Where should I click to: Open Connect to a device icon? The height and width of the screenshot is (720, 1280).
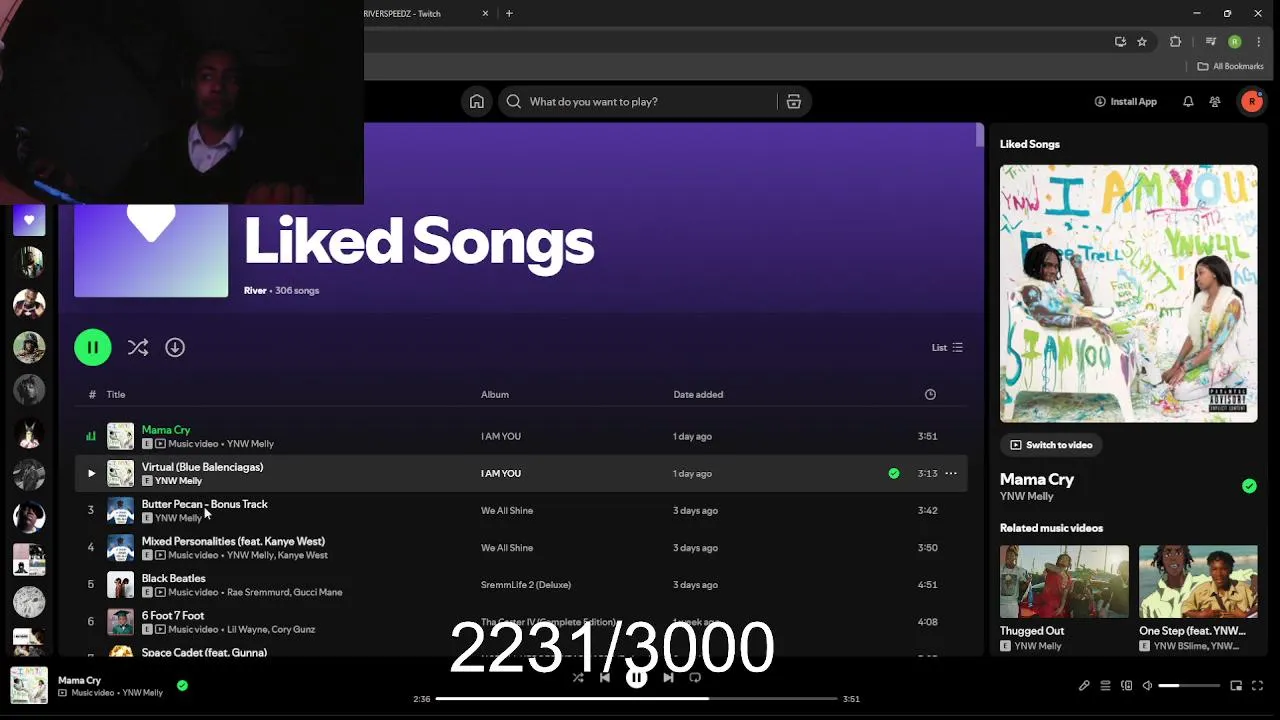(1127, 685)
